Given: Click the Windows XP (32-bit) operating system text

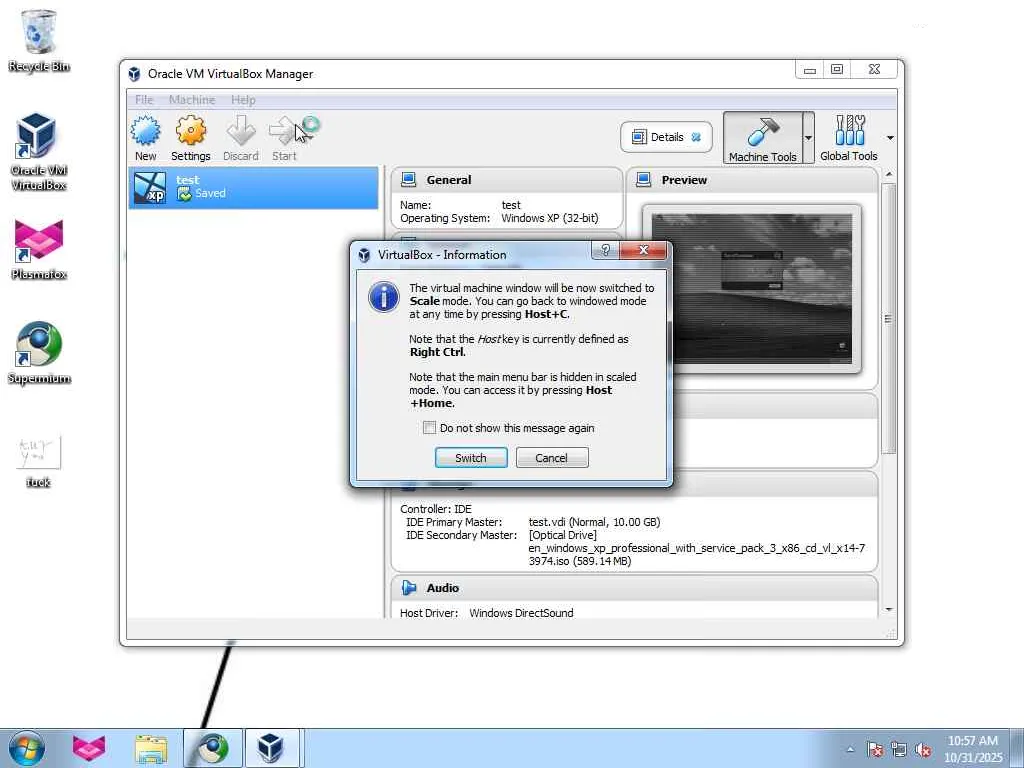Looking at the screenshot, I should point(549,218).
